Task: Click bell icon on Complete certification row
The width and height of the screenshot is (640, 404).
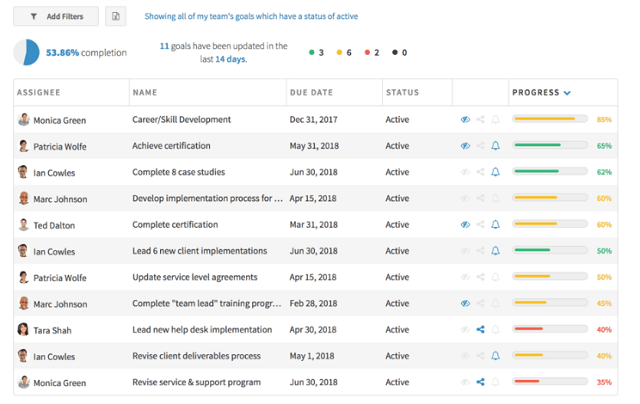Action: coord(496,224)
